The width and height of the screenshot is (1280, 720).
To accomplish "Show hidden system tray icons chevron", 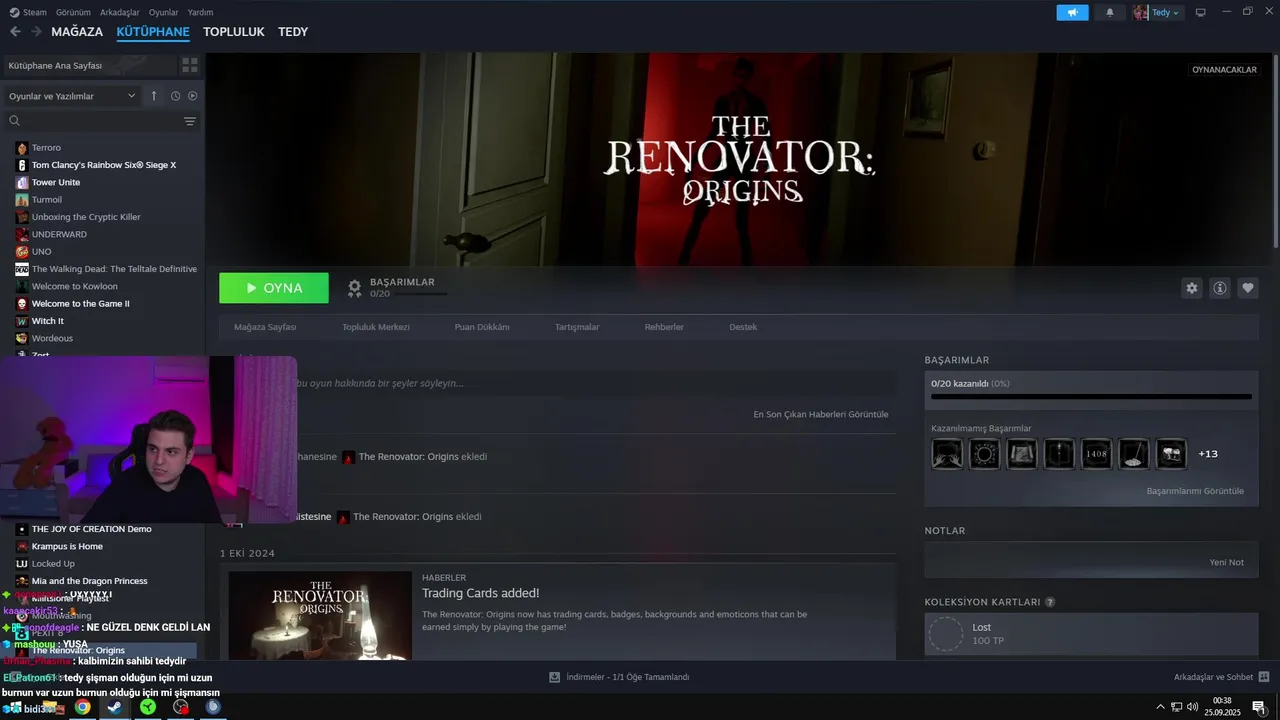I will click(1160, 707).
